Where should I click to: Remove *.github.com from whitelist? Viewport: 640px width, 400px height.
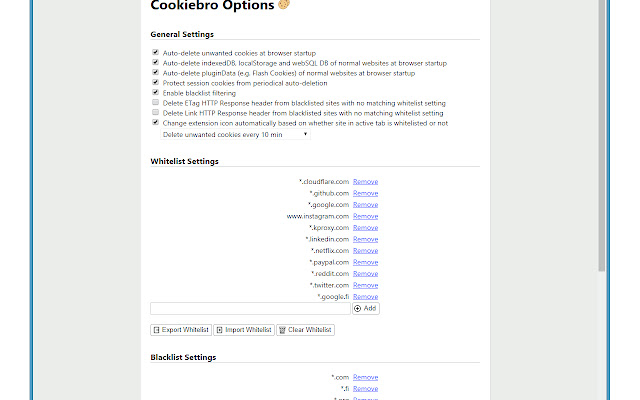(365, 193)
